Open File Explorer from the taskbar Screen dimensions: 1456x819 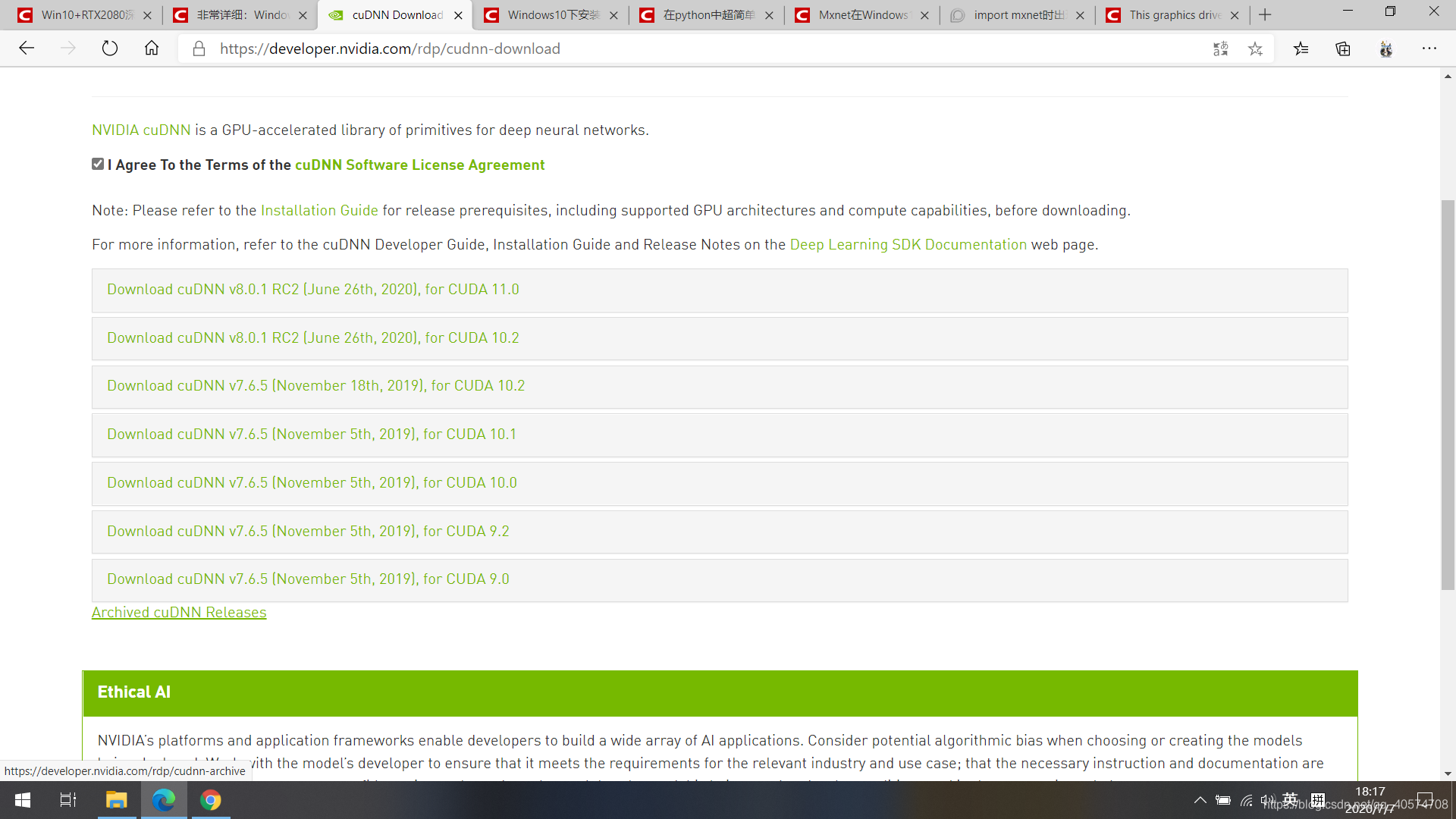pos(116,800)
